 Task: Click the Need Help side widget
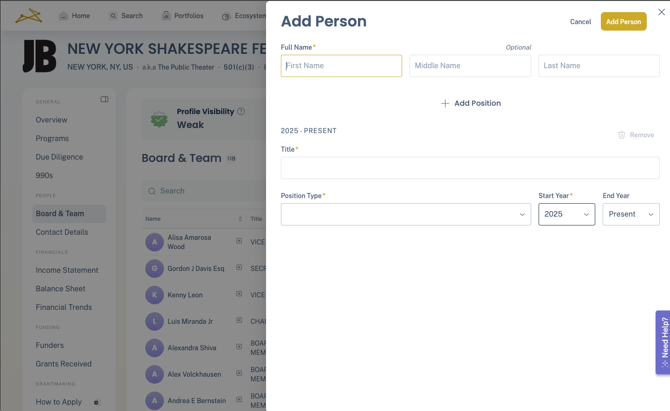663,342
